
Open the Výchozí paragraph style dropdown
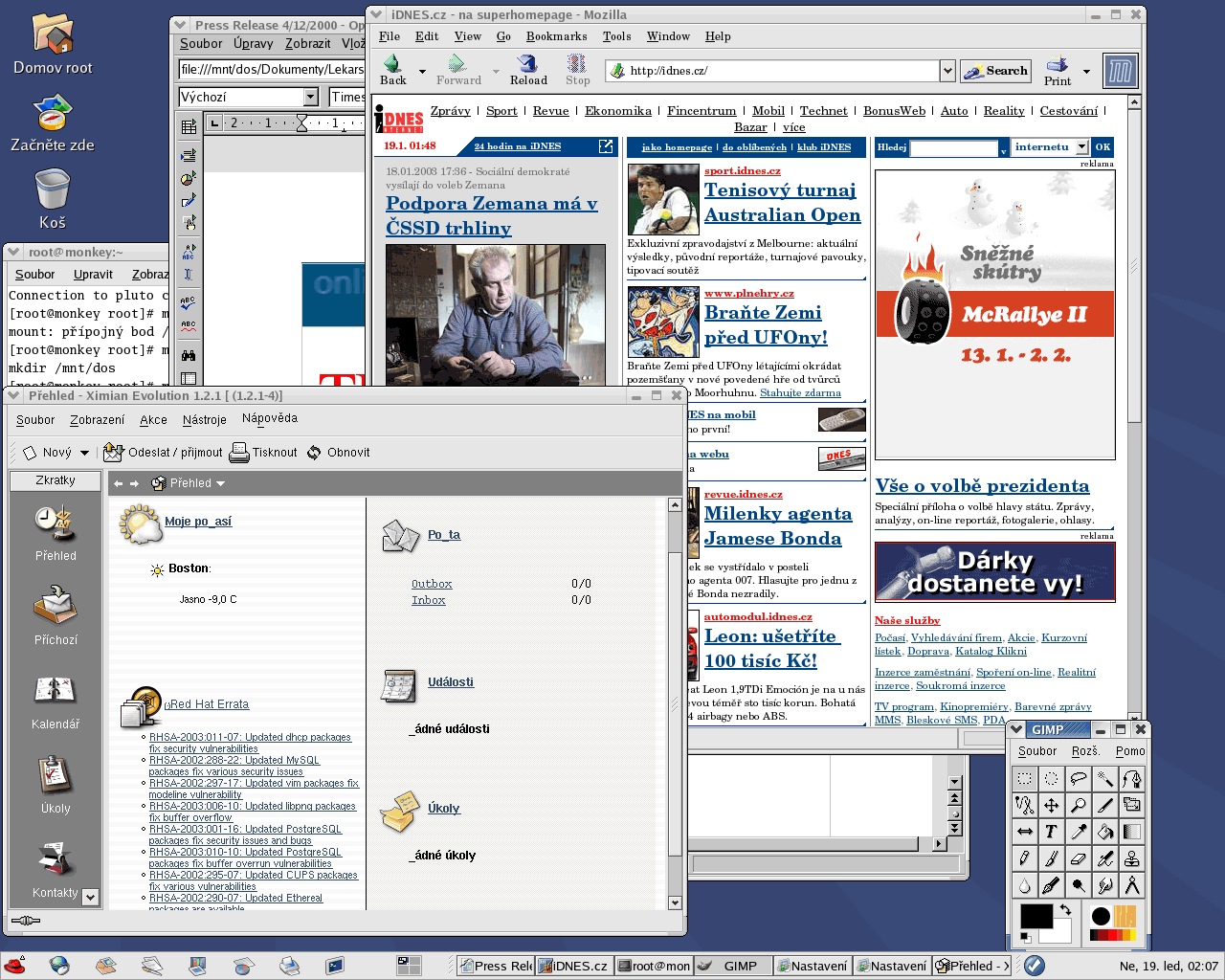click(x=310, y=97)
